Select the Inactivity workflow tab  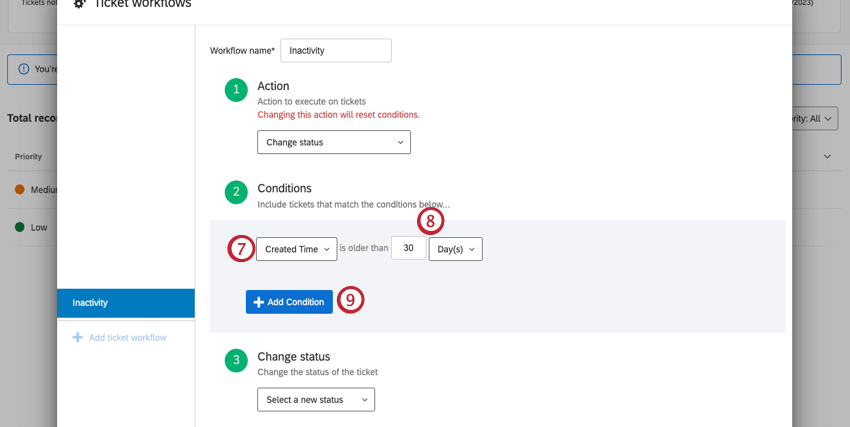click(x=126, y=302)
